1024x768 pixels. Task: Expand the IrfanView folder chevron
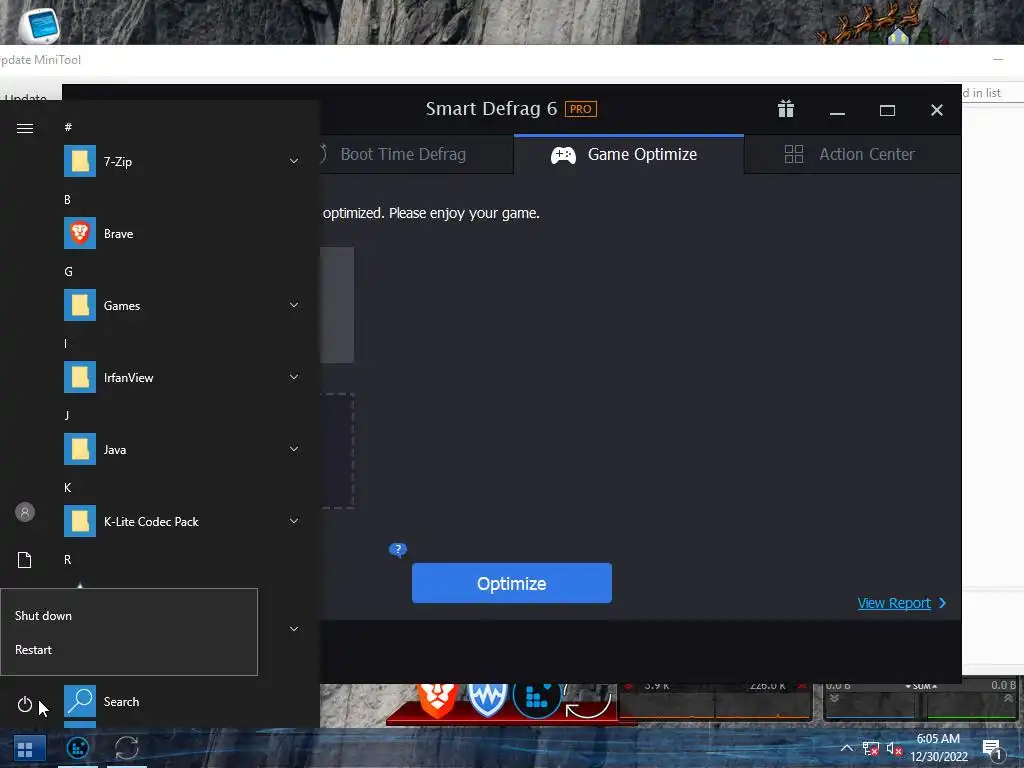(294, 377)
